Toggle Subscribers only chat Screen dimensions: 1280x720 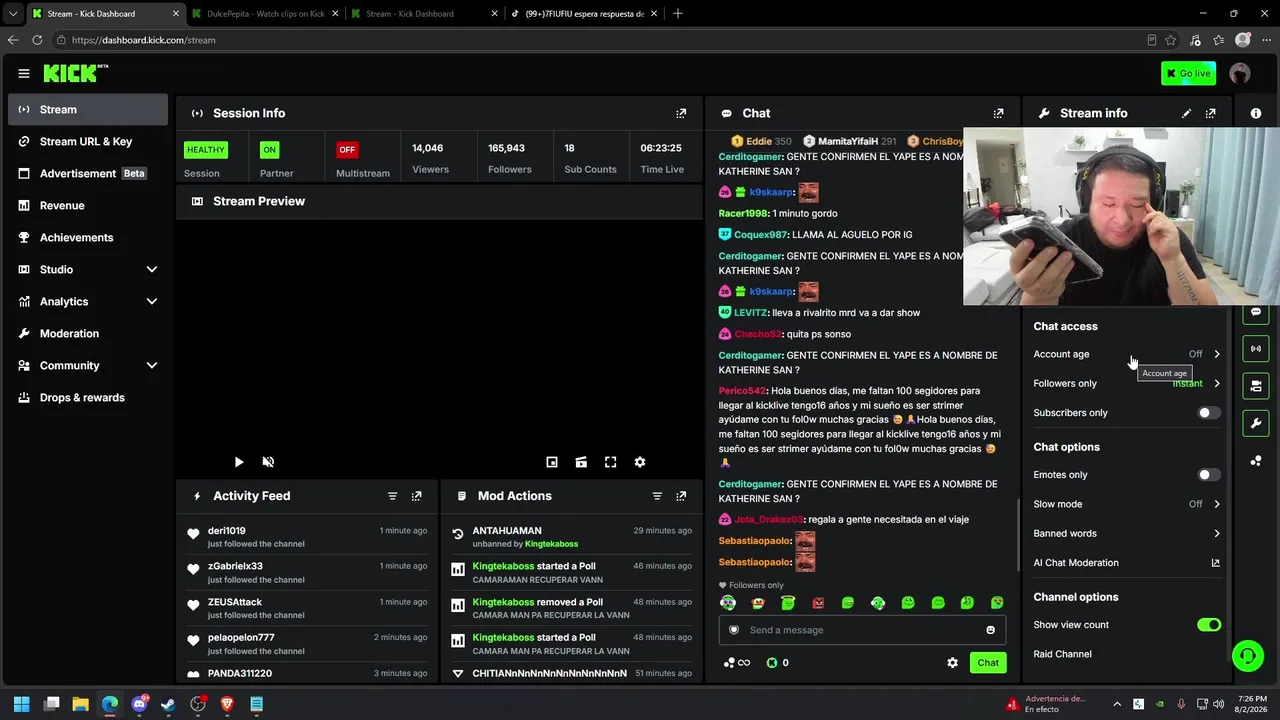tap(1209, 413)
